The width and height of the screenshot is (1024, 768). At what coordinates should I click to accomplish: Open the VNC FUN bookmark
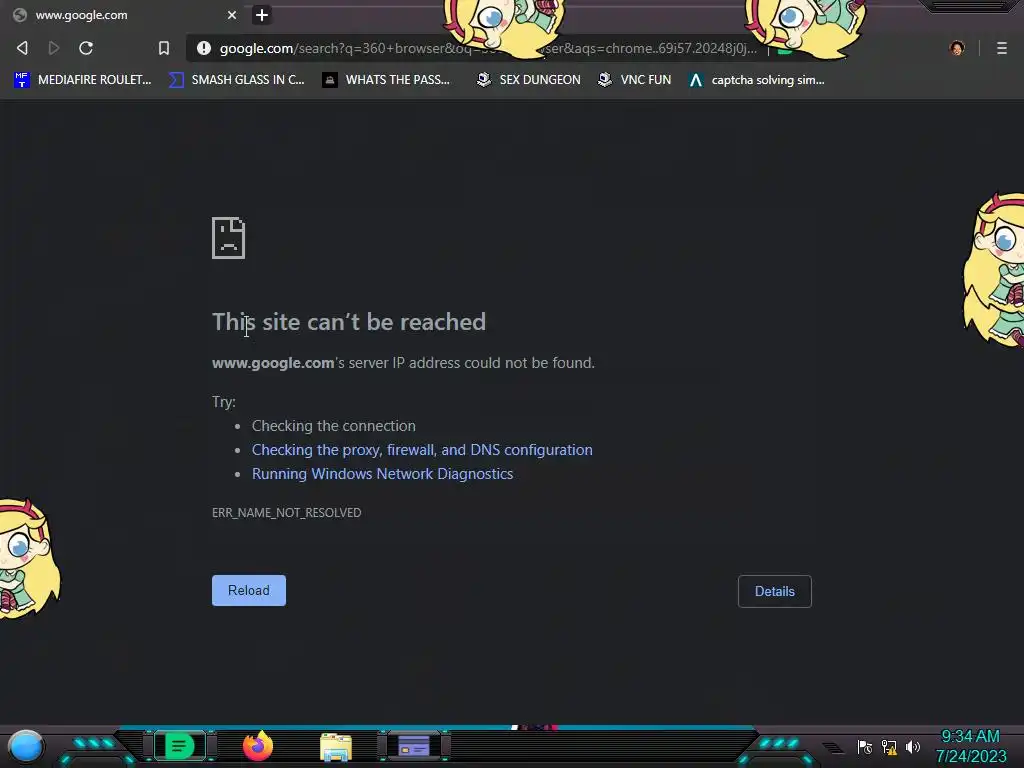pyautogui.click(x=634, y=80)
